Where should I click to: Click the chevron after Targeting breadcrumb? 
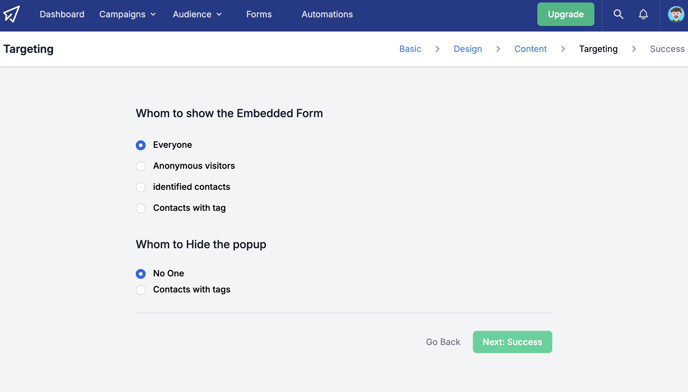tap(634, 49)
